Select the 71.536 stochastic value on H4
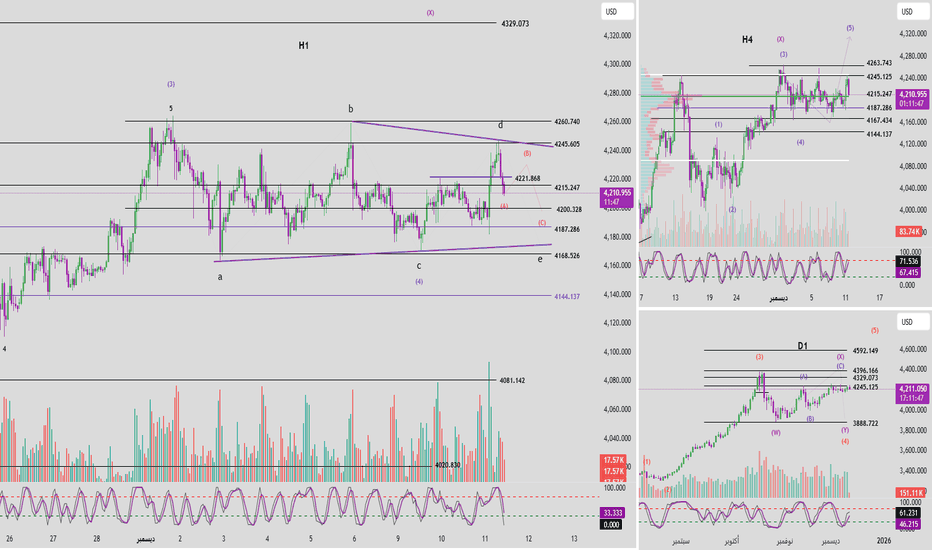932x550 pixels. 909,261
